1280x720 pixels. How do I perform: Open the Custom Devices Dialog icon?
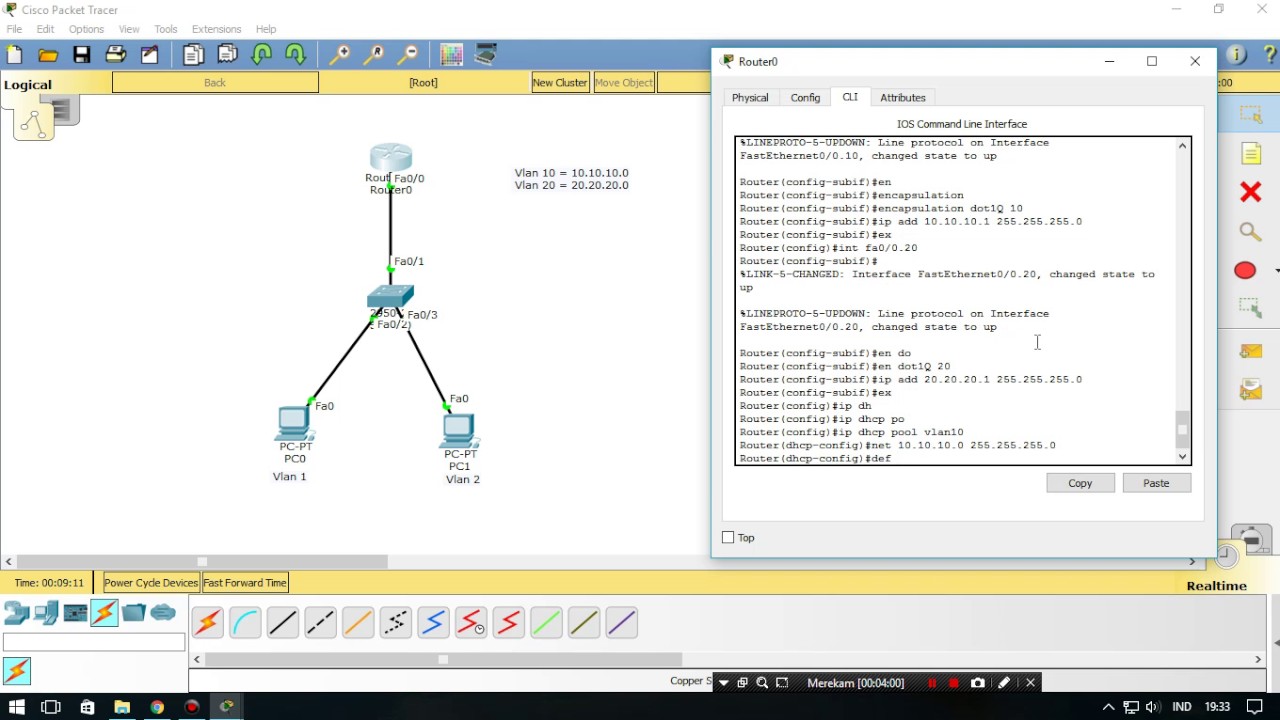click(x=486, y=55)
